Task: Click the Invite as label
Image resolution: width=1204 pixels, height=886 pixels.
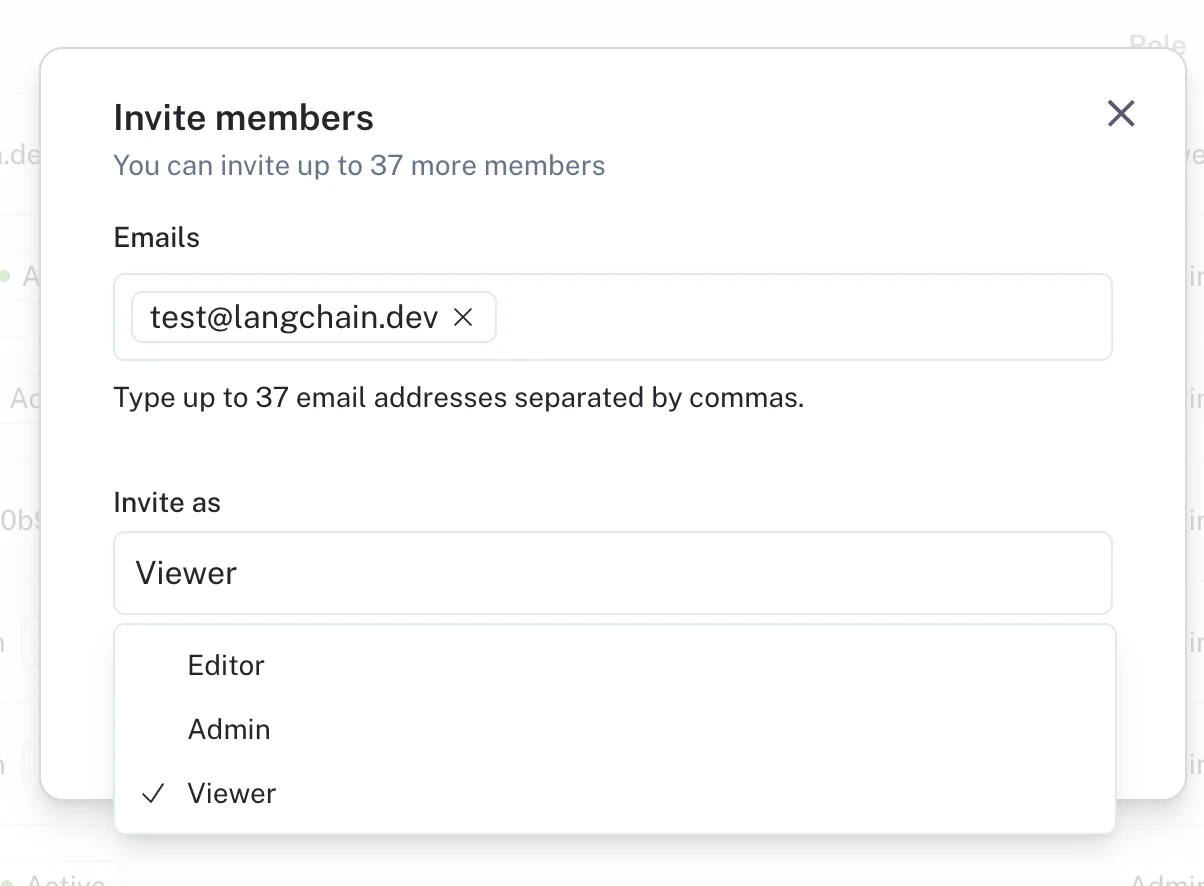Action: (167, 502)
